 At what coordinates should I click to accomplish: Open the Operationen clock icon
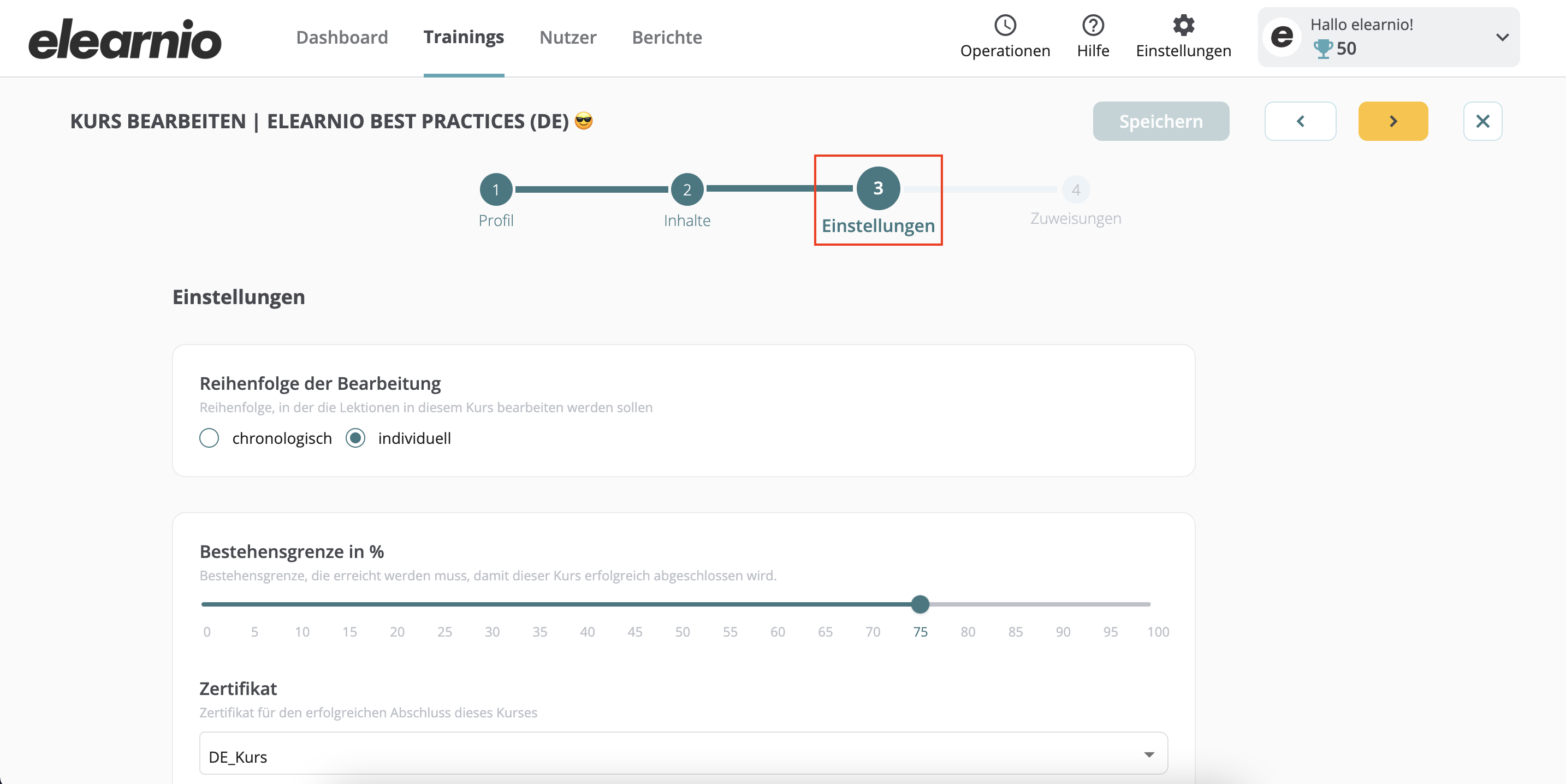[1005, 25]
